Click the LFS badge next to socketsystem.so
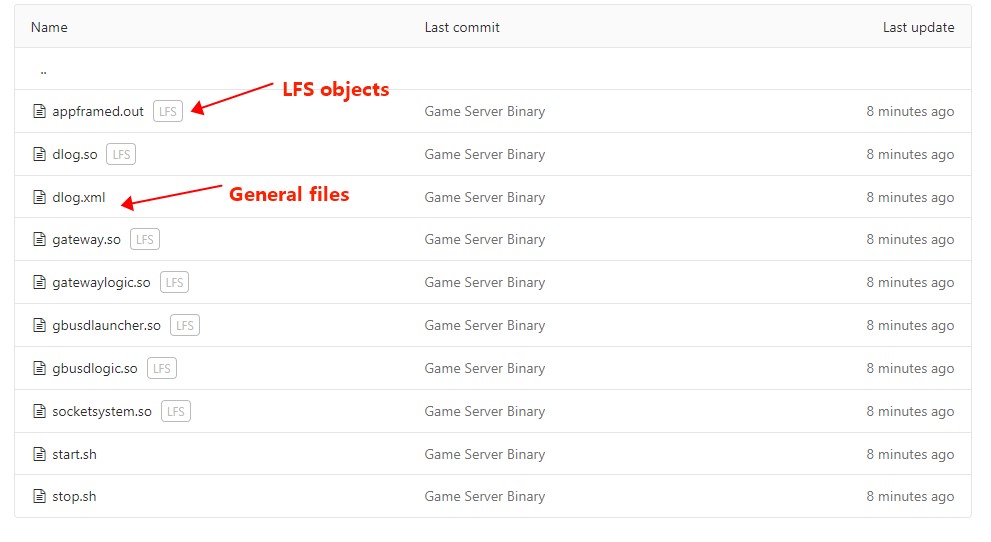The height and width of the screenshot is (542, 991). (x=176, y=412)
